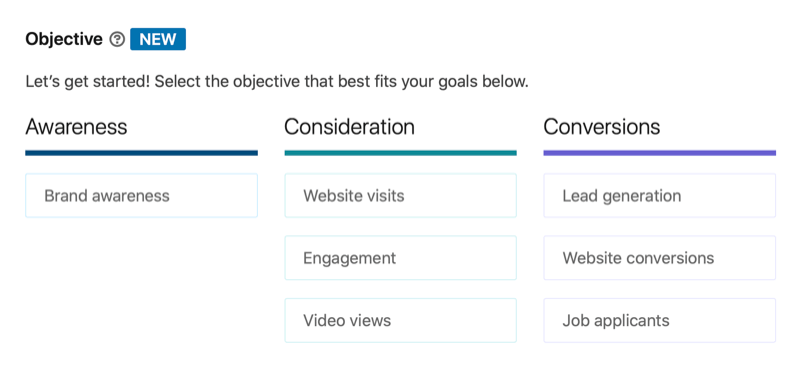Select the Brand awareness objective
800x368 pixels.
(x=141, y=195)
